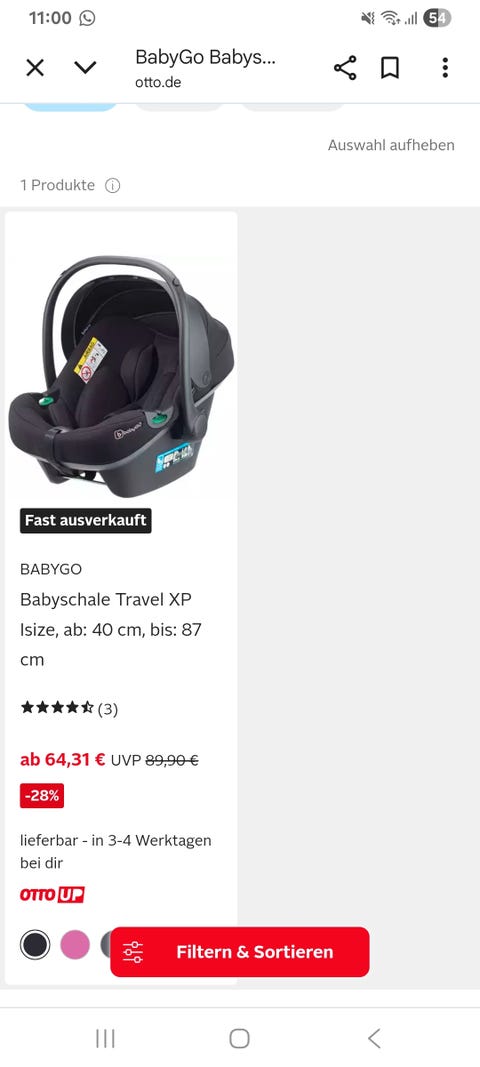Click the OTTO UP logo badge
480x1067 pixels.
52,895
